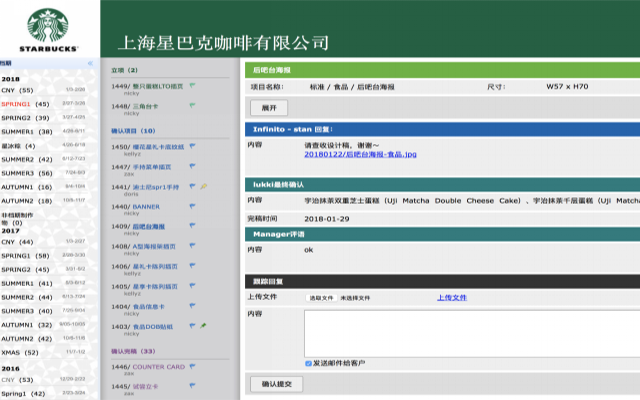640x400 pixels.
Task: Open project 1403 食品DOB link
Action: 153,327
